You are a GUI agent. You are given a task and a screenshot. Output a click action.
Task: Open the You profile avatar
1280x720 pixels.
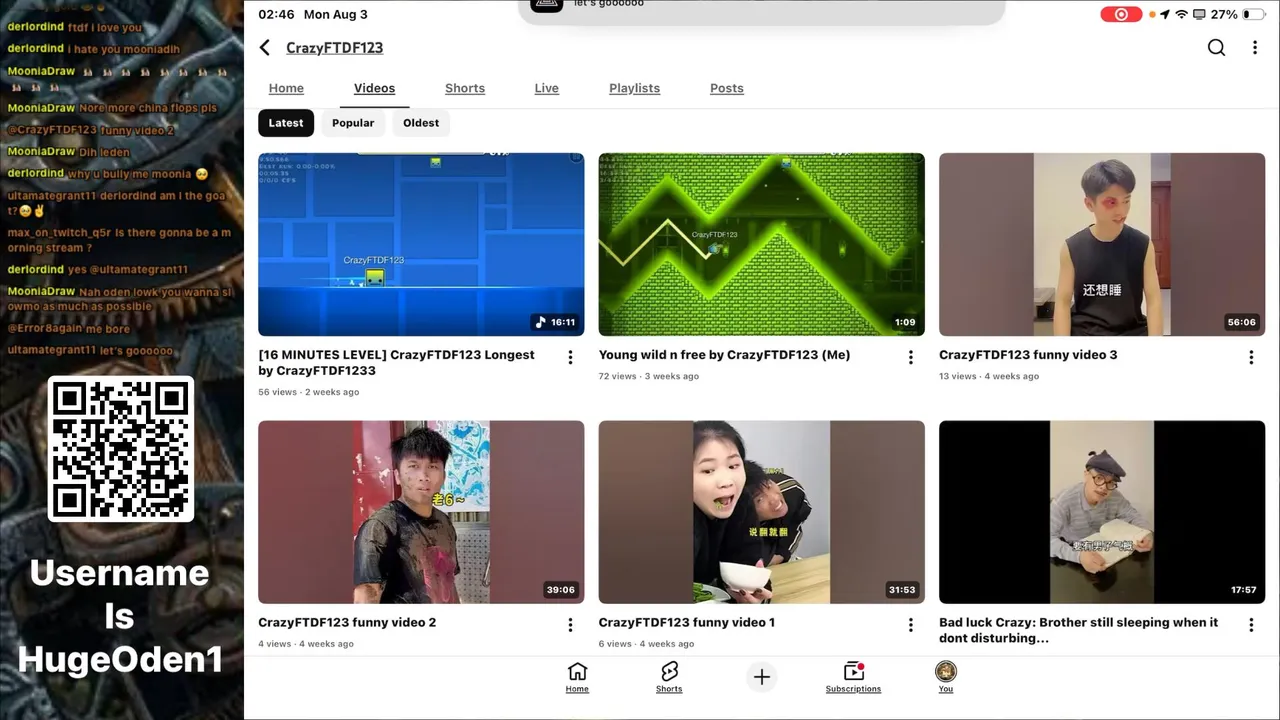click(945, 677)
